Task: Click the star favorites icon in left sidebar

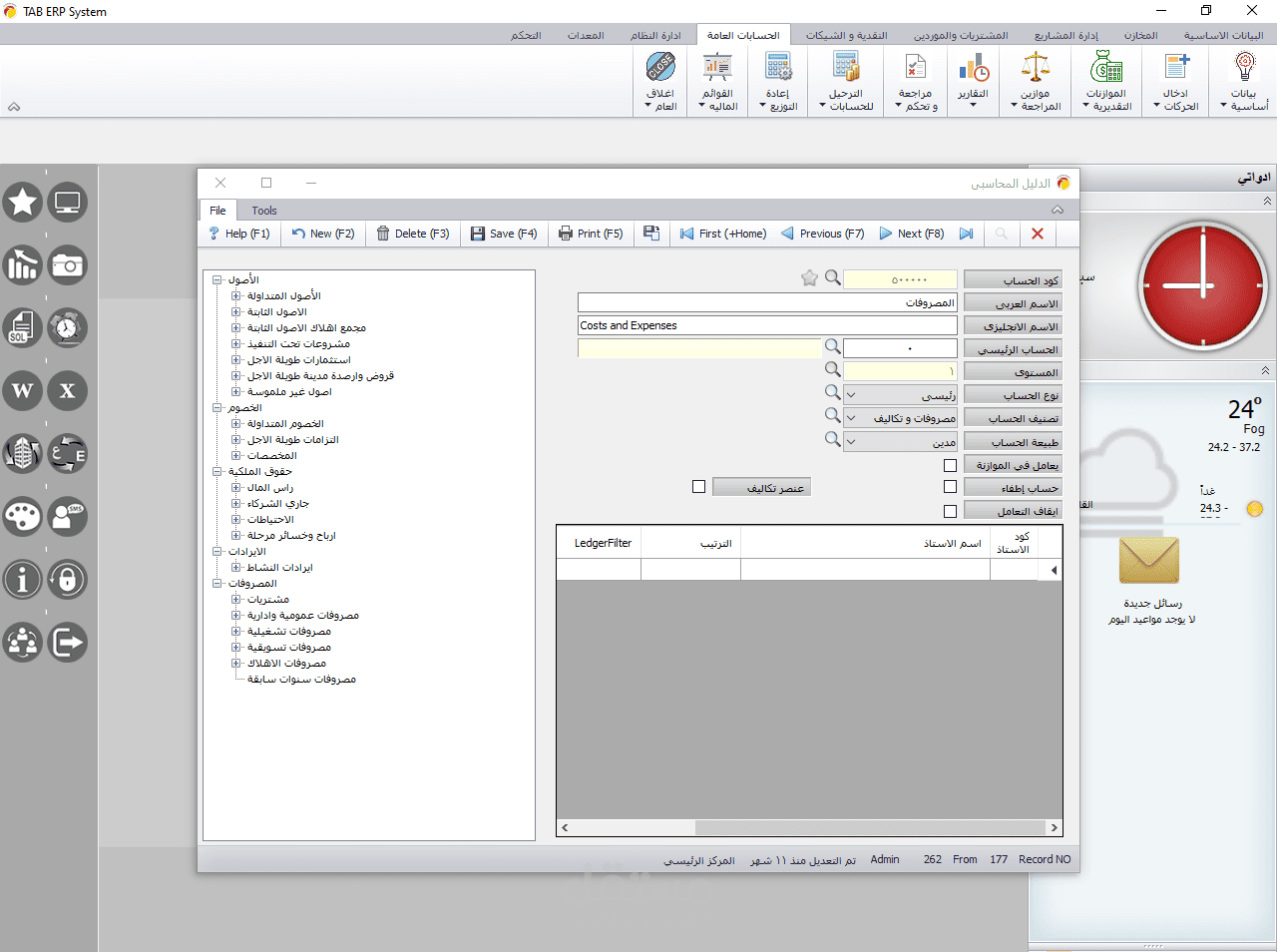Action: pyautogui.click(x=23, y=203)
